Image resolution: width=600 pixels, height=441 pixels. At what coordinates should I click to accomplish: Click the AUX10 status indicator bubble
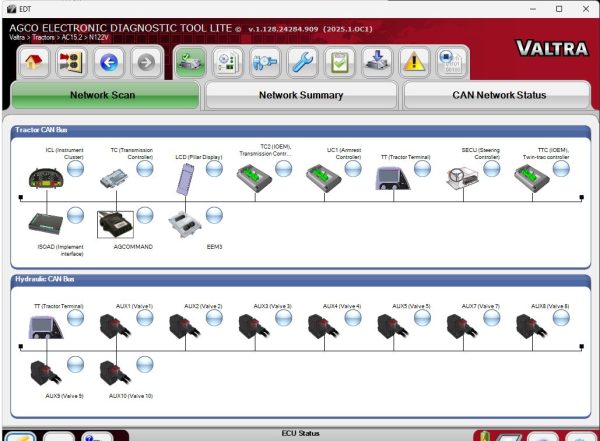click(x=145, y=364)
